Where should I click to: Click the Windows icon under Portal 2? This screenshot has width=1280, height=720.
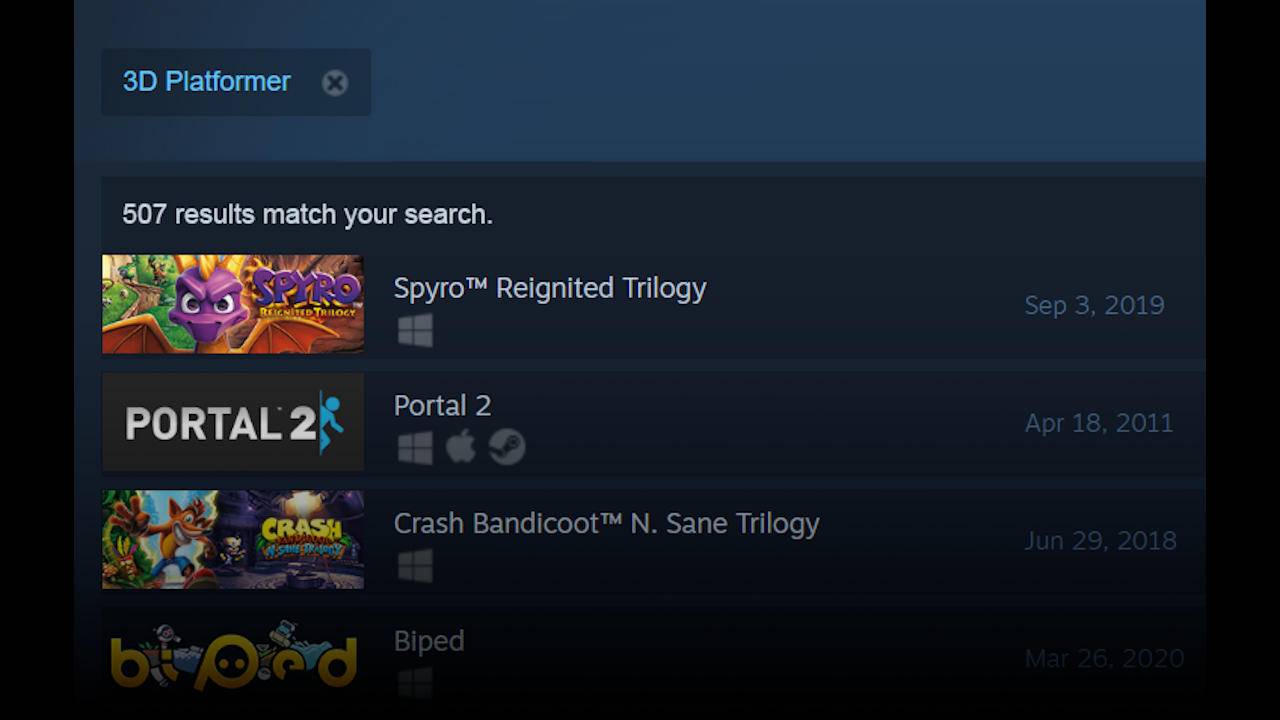pyautogui.click(x=415, y=447)
